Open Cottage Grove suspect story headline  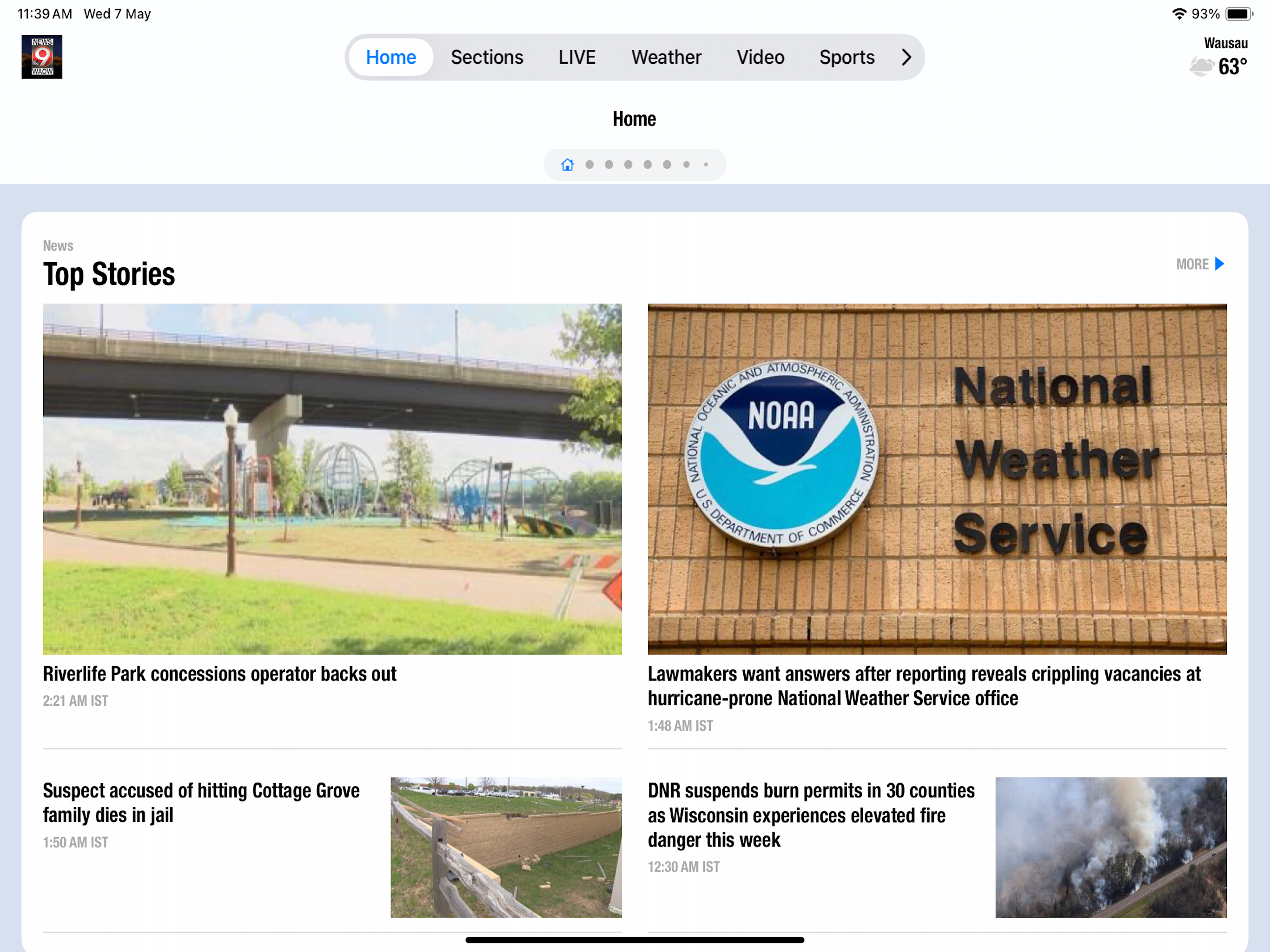point(201,803)
